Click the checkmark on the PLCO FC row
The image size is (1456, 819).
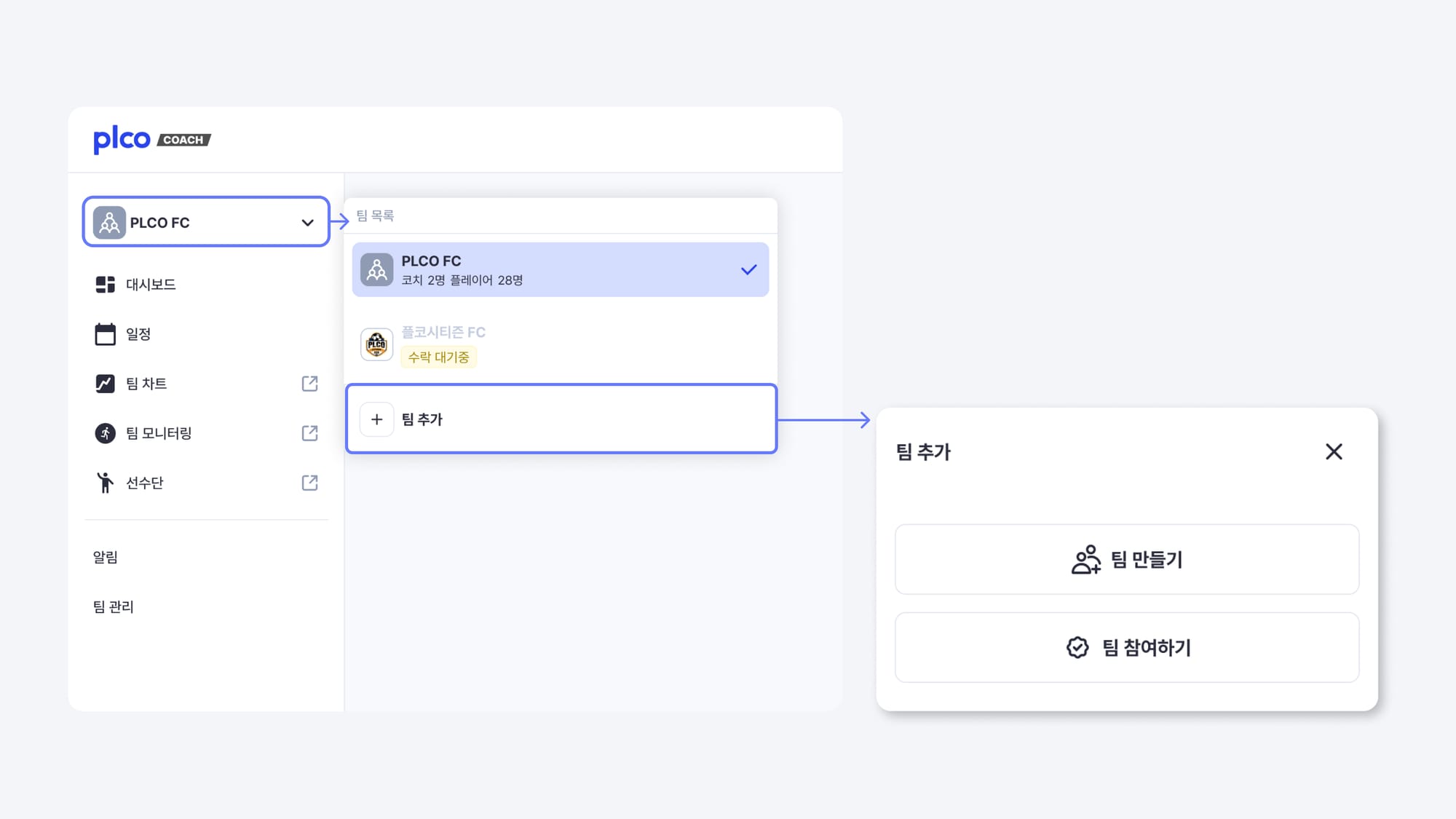pos(748,270)
